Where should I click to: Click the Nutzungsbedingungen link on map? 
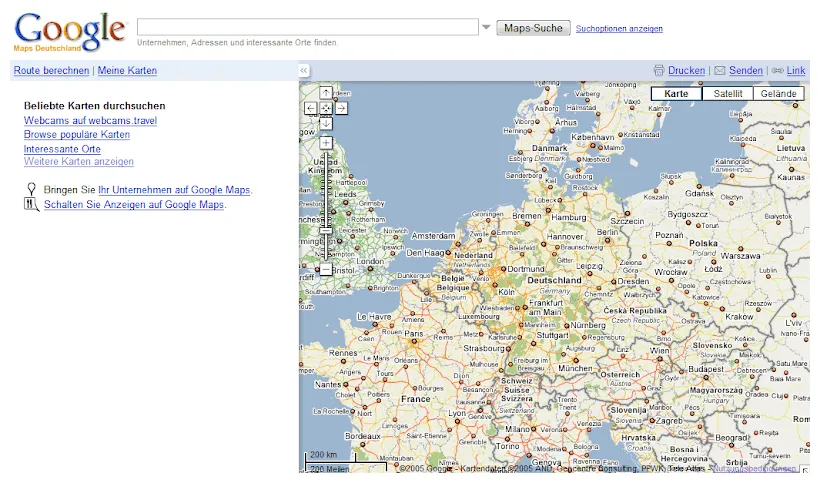coord(754,468)
